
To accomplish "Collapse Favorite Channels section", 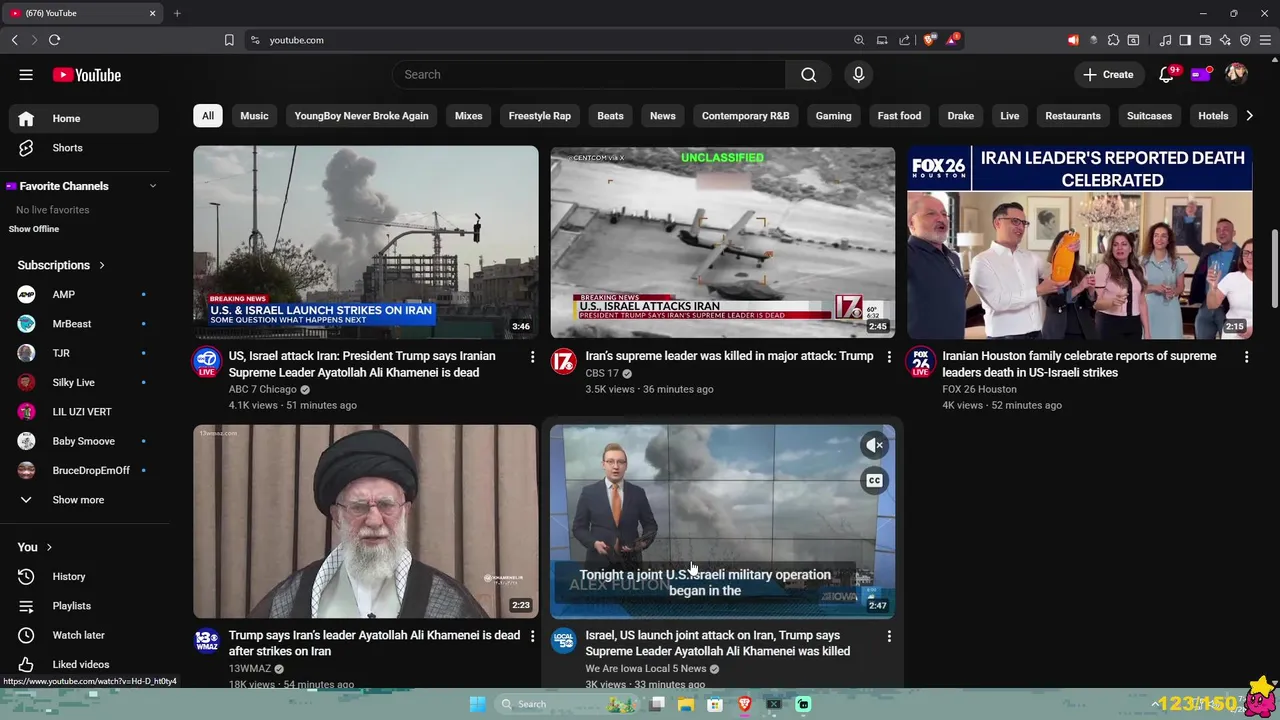I will 153,186.
